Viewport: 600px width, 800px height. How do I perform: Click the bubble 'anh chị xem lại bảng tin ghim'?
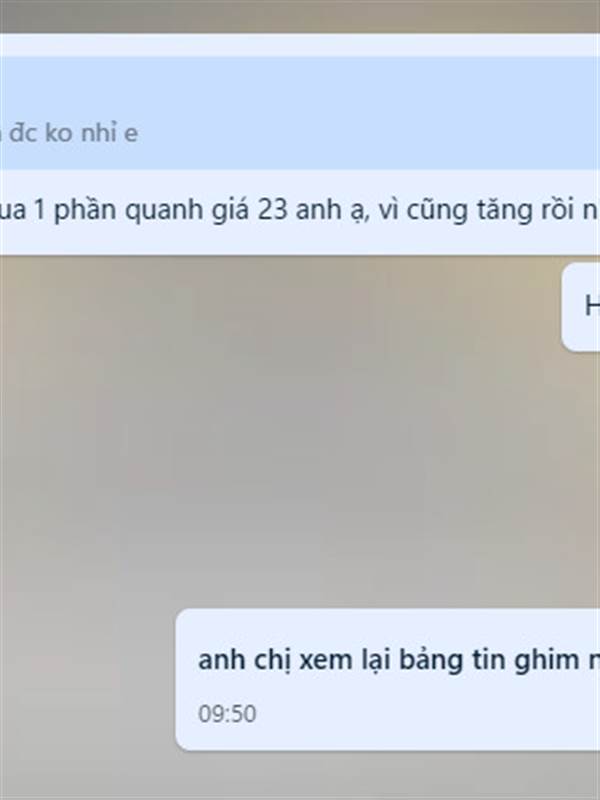tap(388, 679)
